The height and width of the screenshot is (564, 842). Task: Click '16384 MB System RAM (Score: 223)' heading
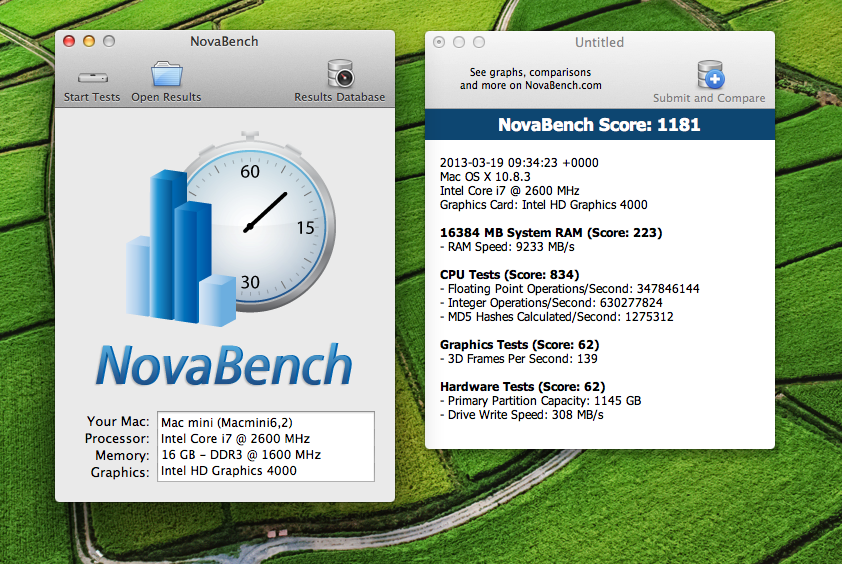coord(551,233)
